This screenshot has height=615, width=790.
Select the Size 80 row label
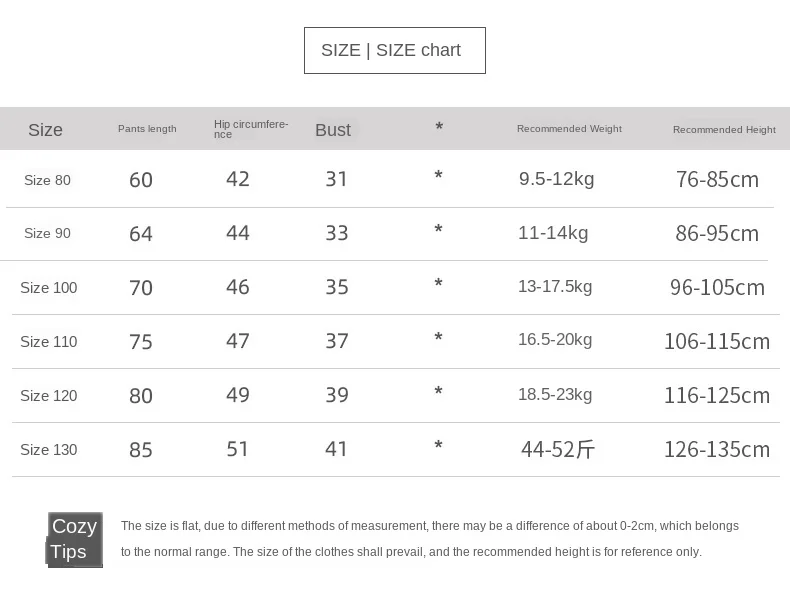47,180
